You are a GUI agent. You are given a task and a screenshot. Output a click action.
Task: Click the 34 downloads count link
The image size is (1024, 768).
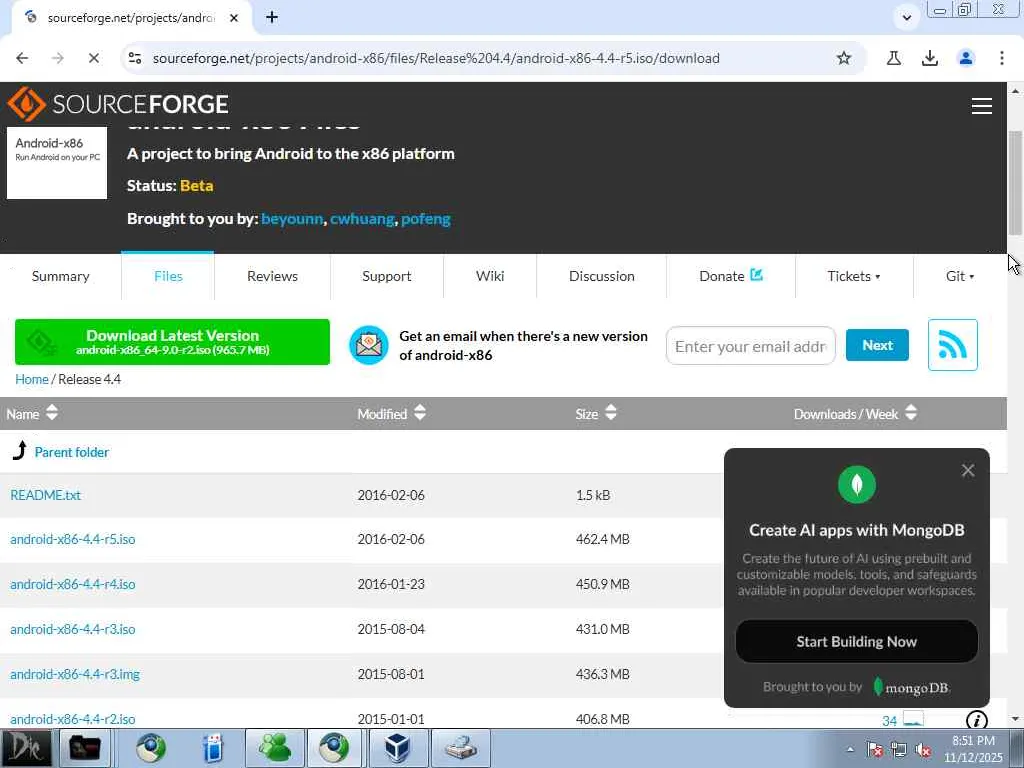pyautogui.click(x=889, y=721)
